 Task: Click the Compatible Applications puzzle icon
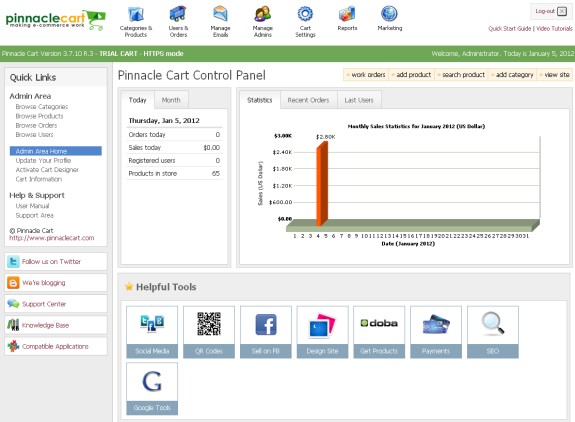tap(13, 346)
